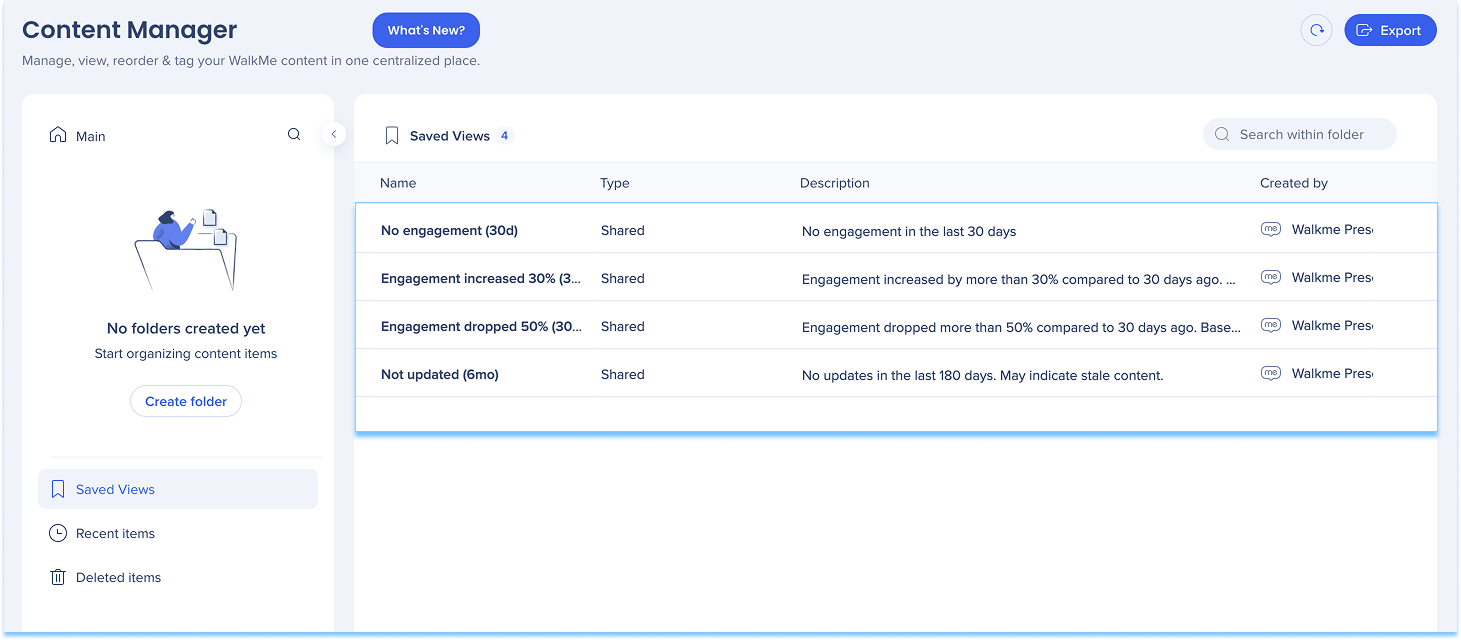The image size is (1461, 640).
Task: Collapse the sidebar with the chevron arrow
Action: [334, 134]
